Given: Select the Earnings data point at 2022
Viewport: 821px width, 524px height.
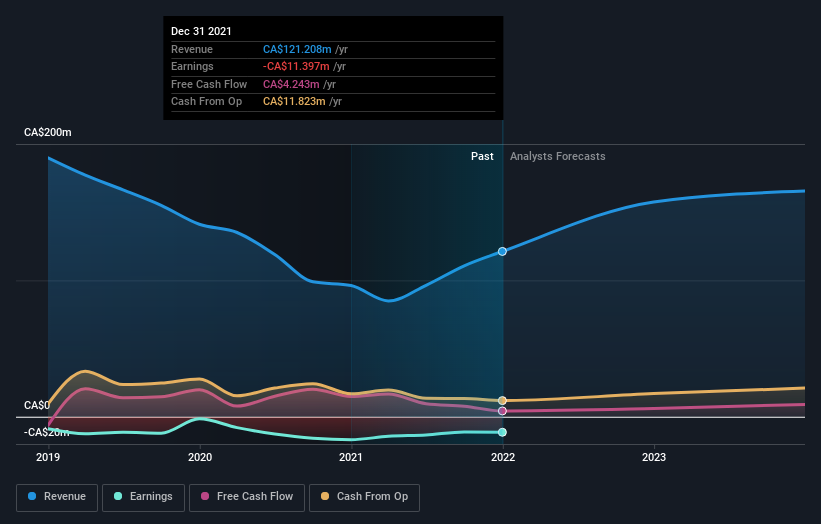Looking at the screenshot, I should click(502, 432).
